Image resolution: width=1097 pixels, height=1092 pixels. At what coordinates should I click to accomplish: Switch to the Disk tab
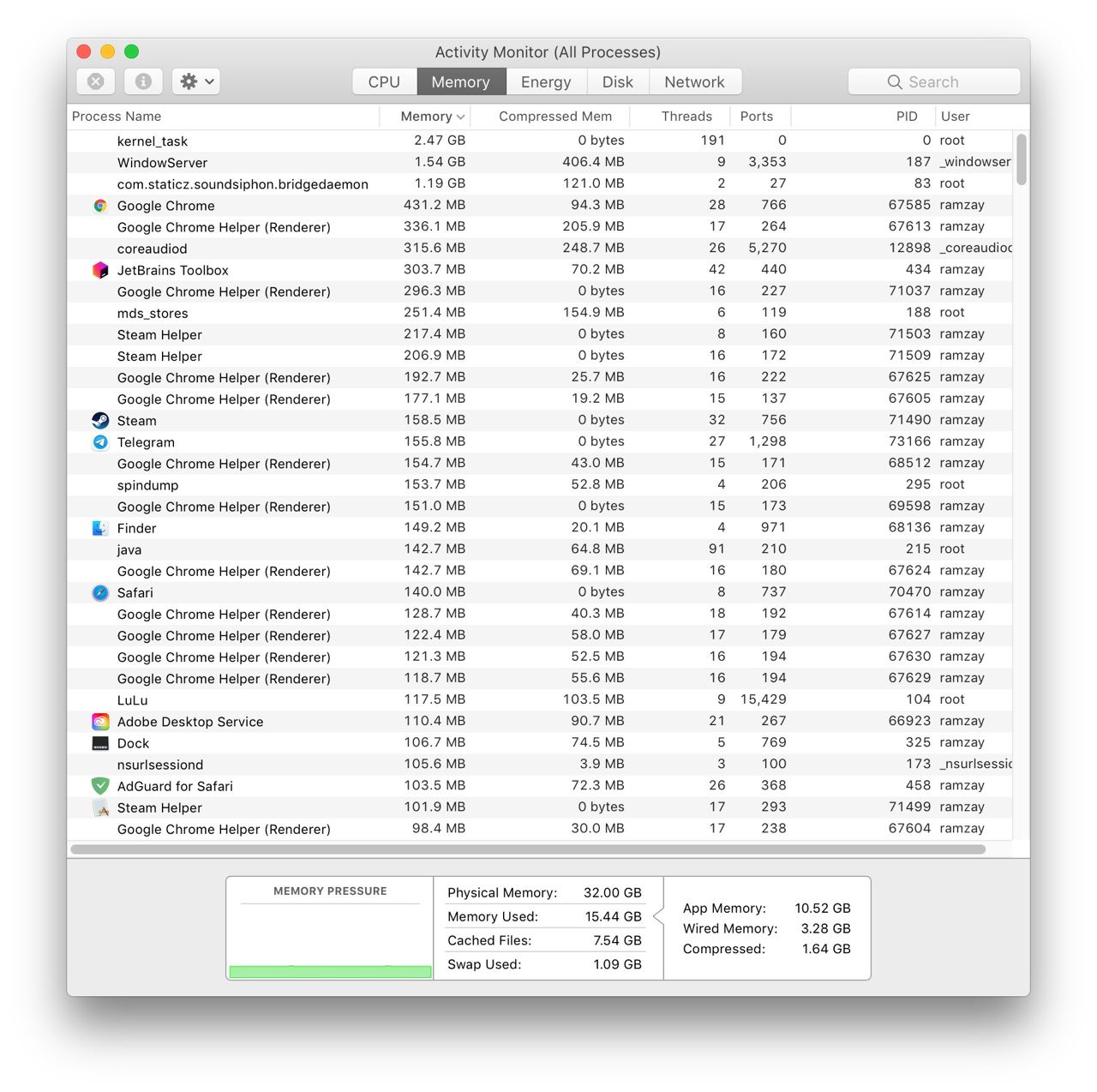(x=618, y=81)
